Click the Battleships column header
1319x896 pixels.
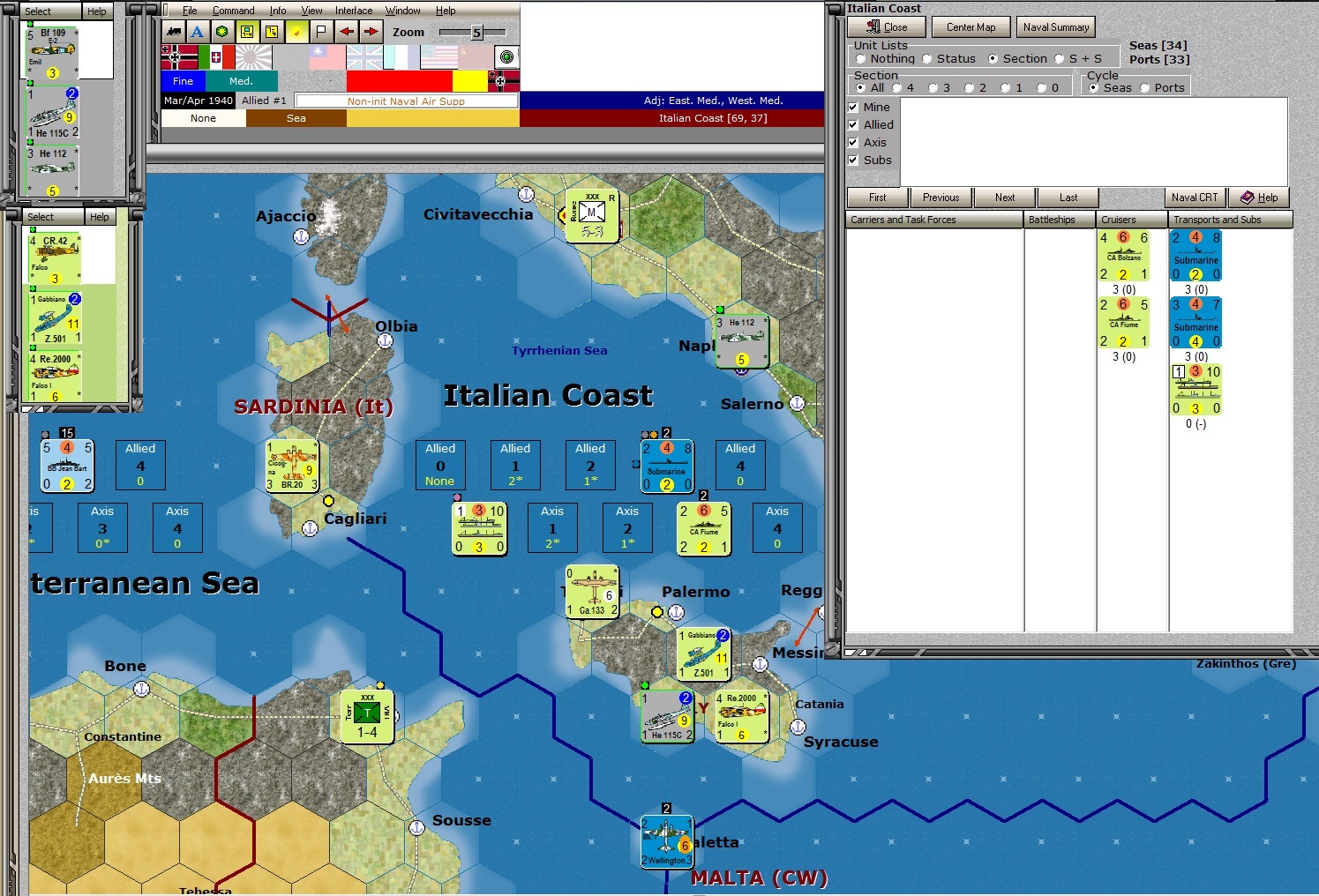pyautogui.click(x=1060, y=220)
